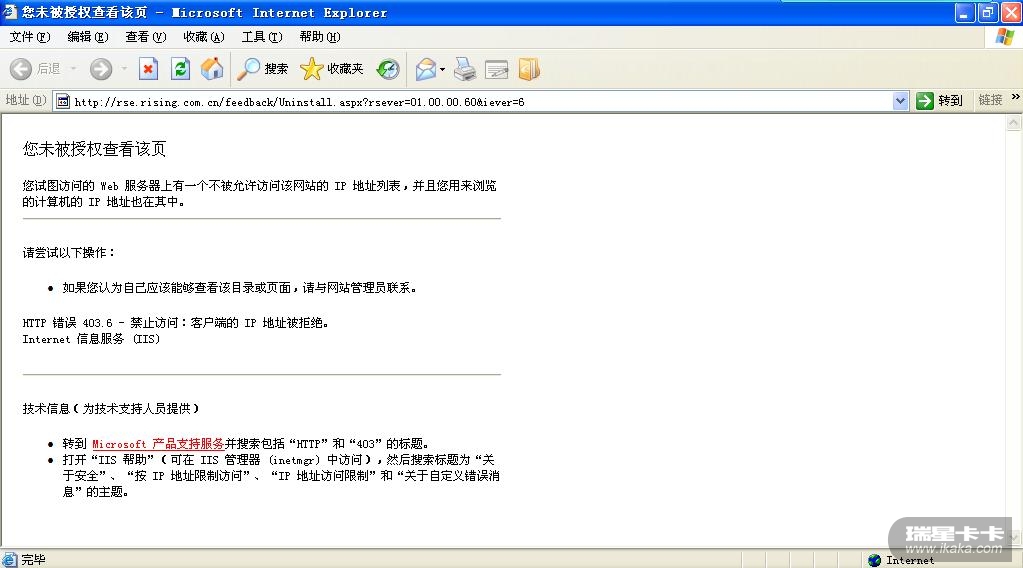Click the IE icon in title bar
Viewport: 1023px width, 568px height.
[10, 12]
